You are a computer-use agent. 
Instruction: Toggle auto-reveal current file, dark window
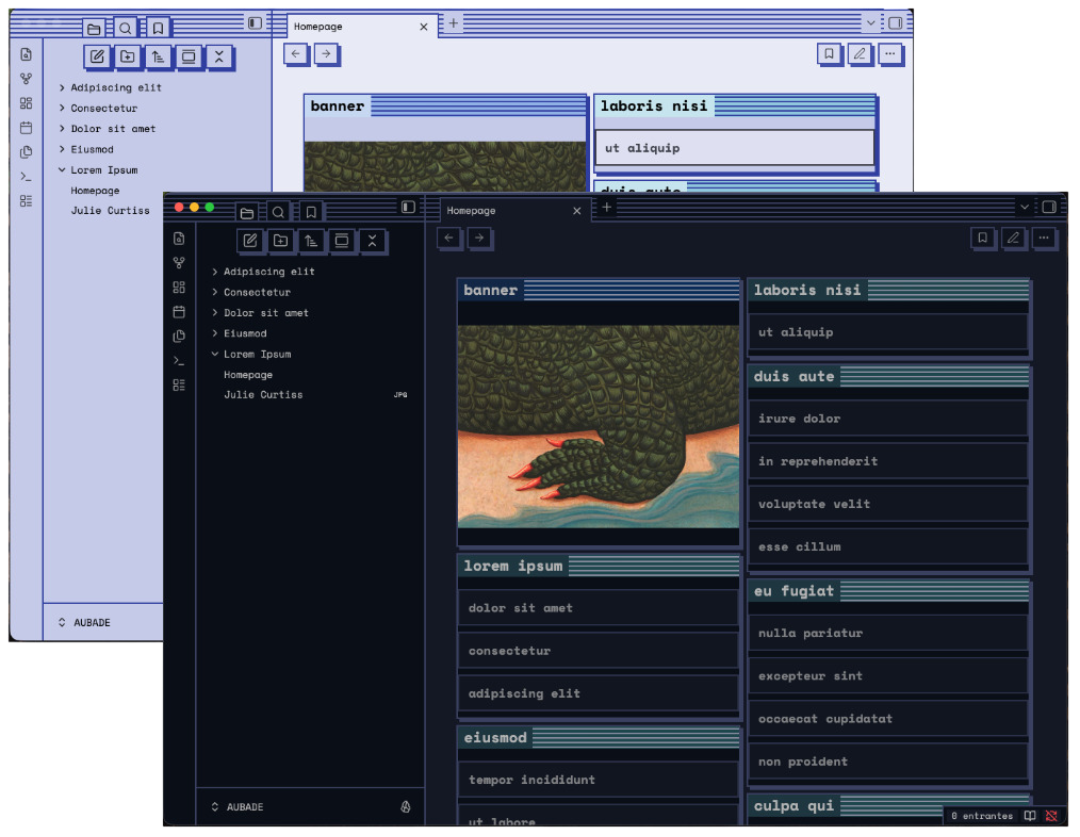[x=342, y=240]
